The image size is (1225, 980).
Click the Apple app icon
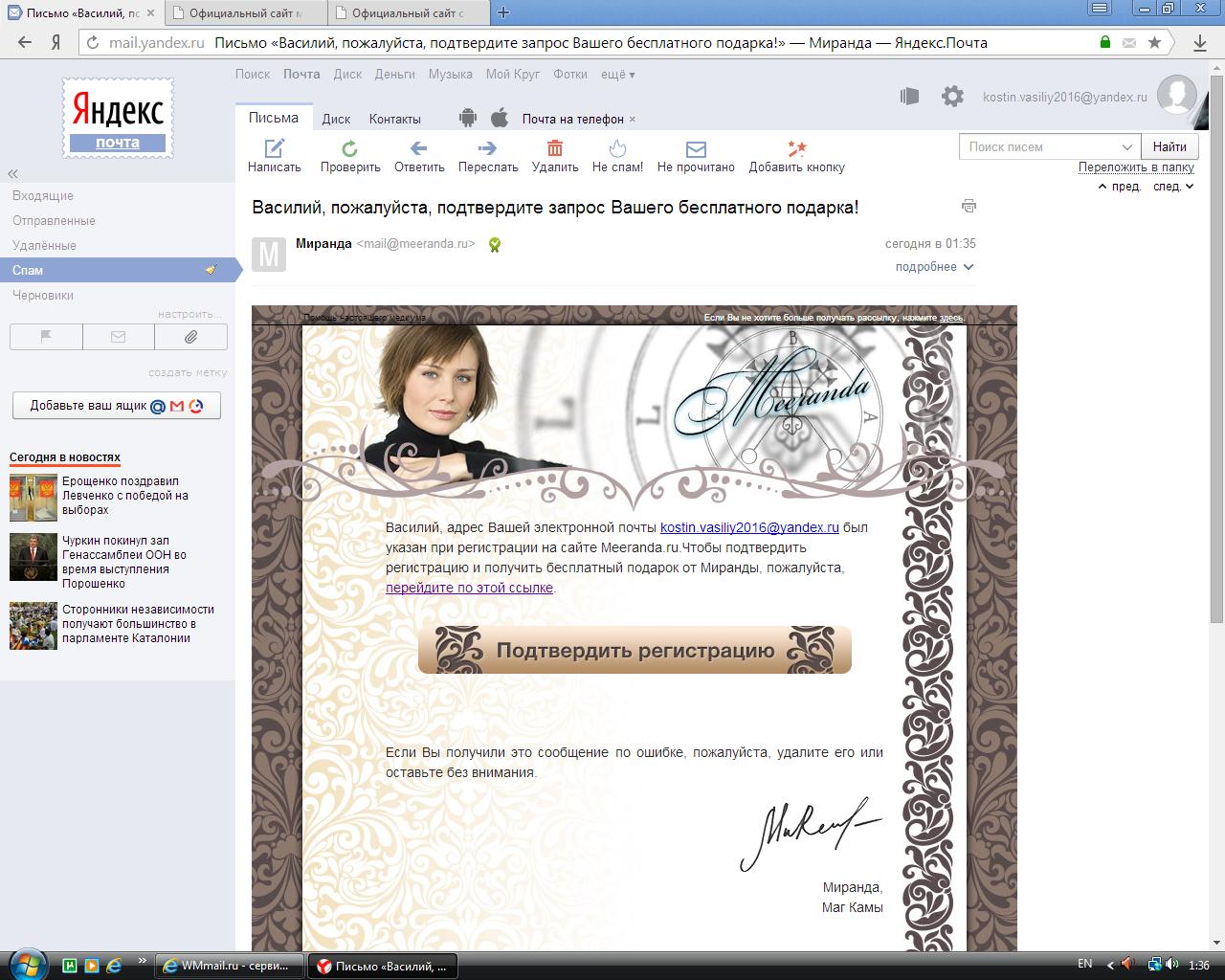click(499, 119)
